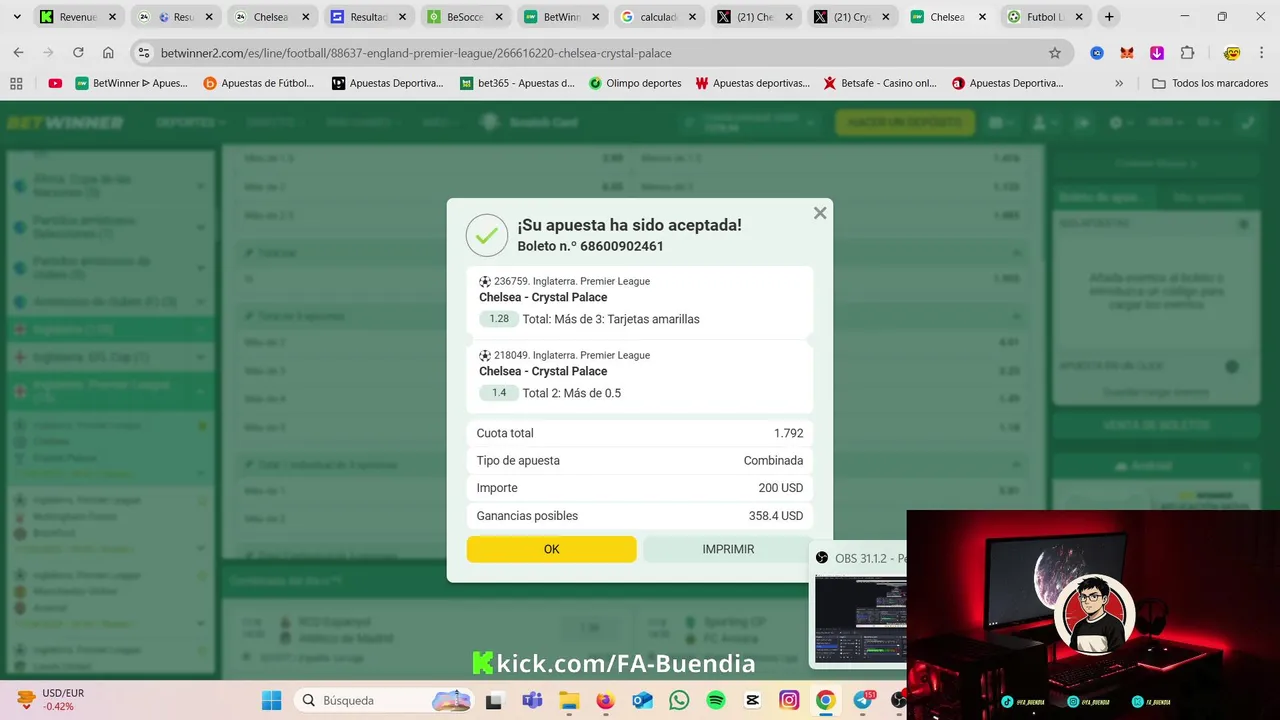Open Instagram from taskbar

[789, 700]
